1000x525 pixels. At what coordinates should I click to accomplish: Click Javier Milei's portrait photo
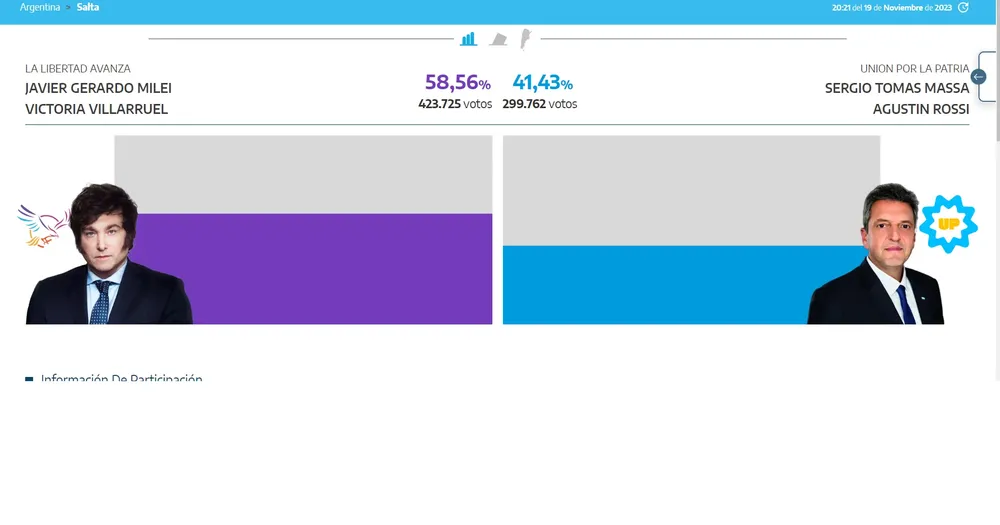click(108, 260)
